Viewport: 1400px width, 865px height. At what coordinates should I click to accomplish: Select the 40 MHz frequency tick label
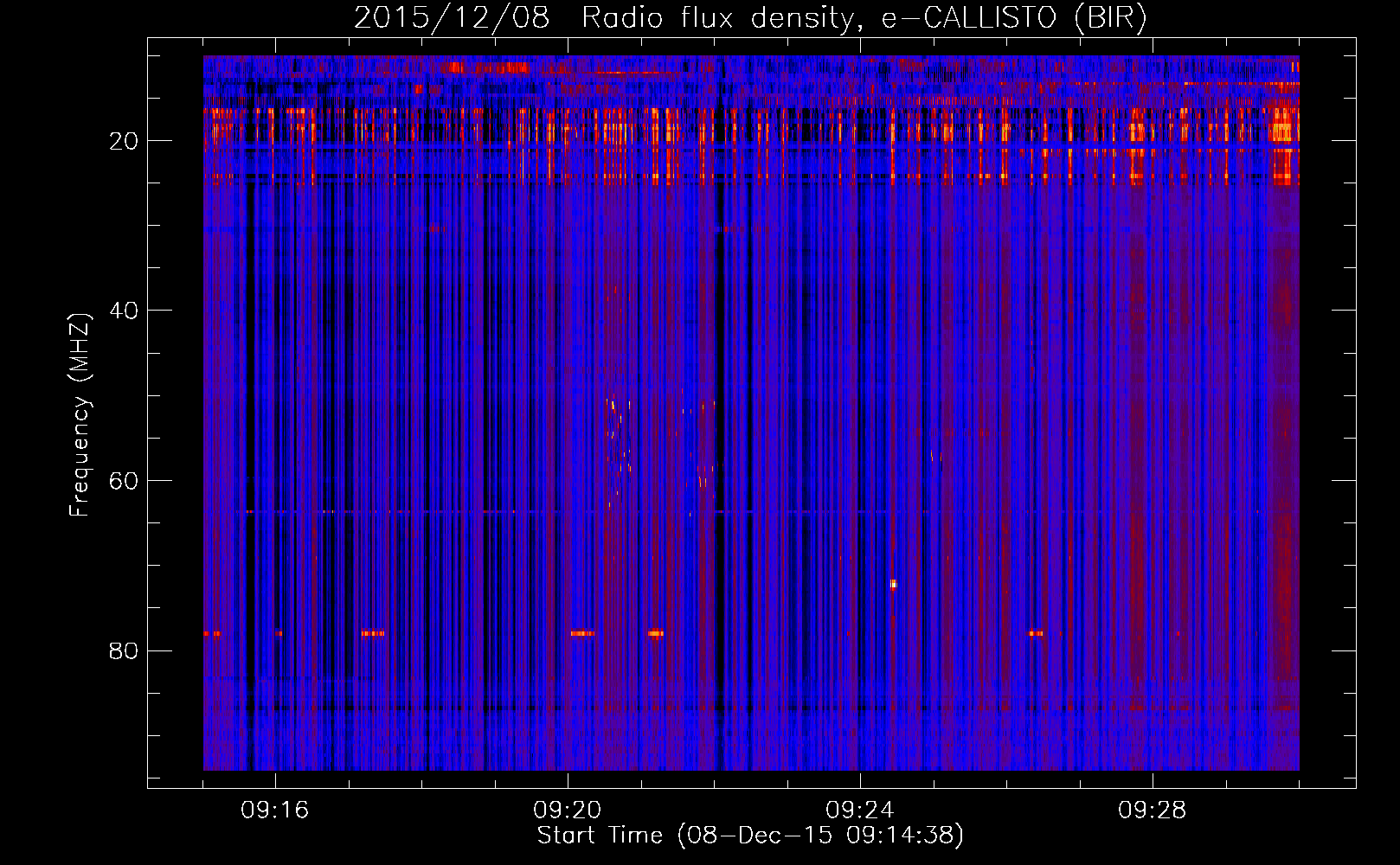point(124,311)
